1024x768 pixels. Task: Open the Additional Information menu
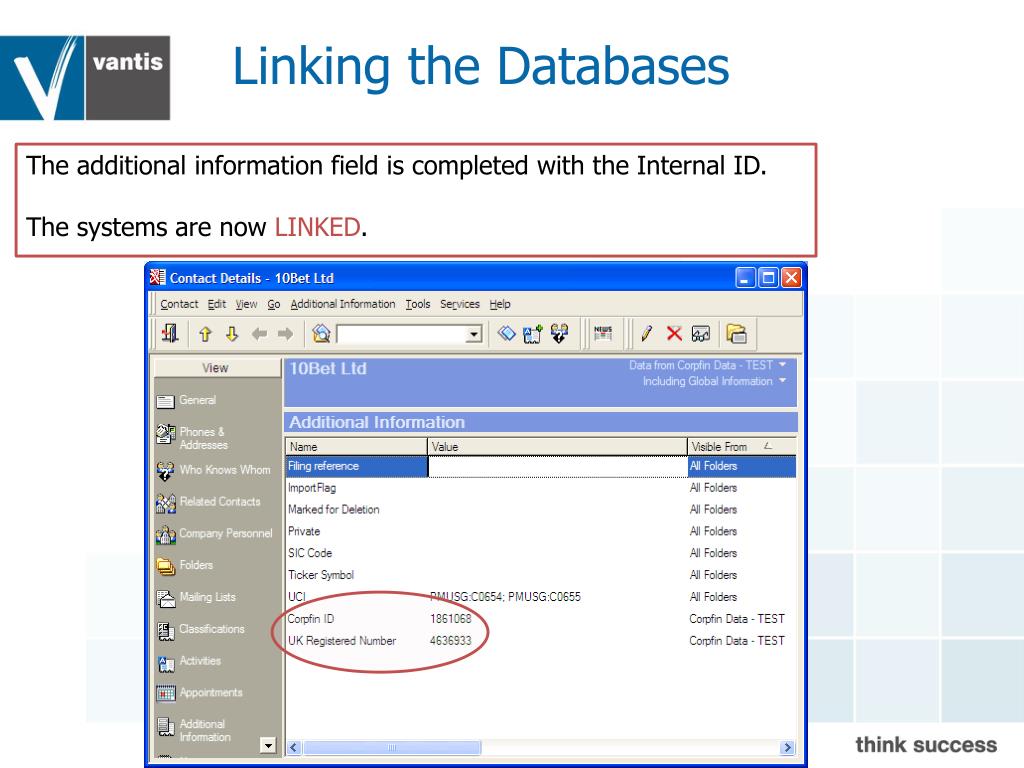tap(343, 304)
